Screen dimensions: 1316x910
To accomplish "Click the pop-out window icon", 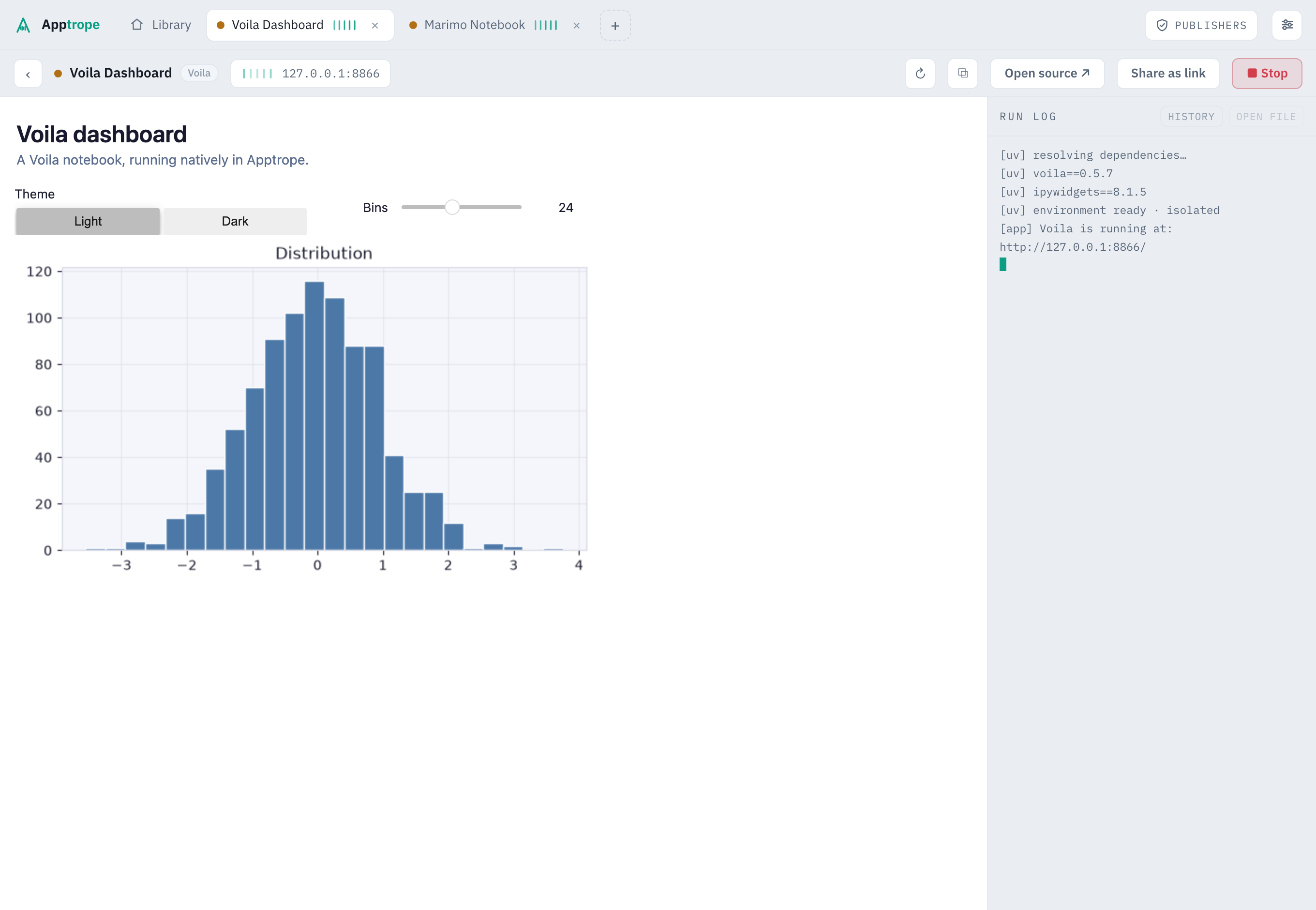I will 963,74.
